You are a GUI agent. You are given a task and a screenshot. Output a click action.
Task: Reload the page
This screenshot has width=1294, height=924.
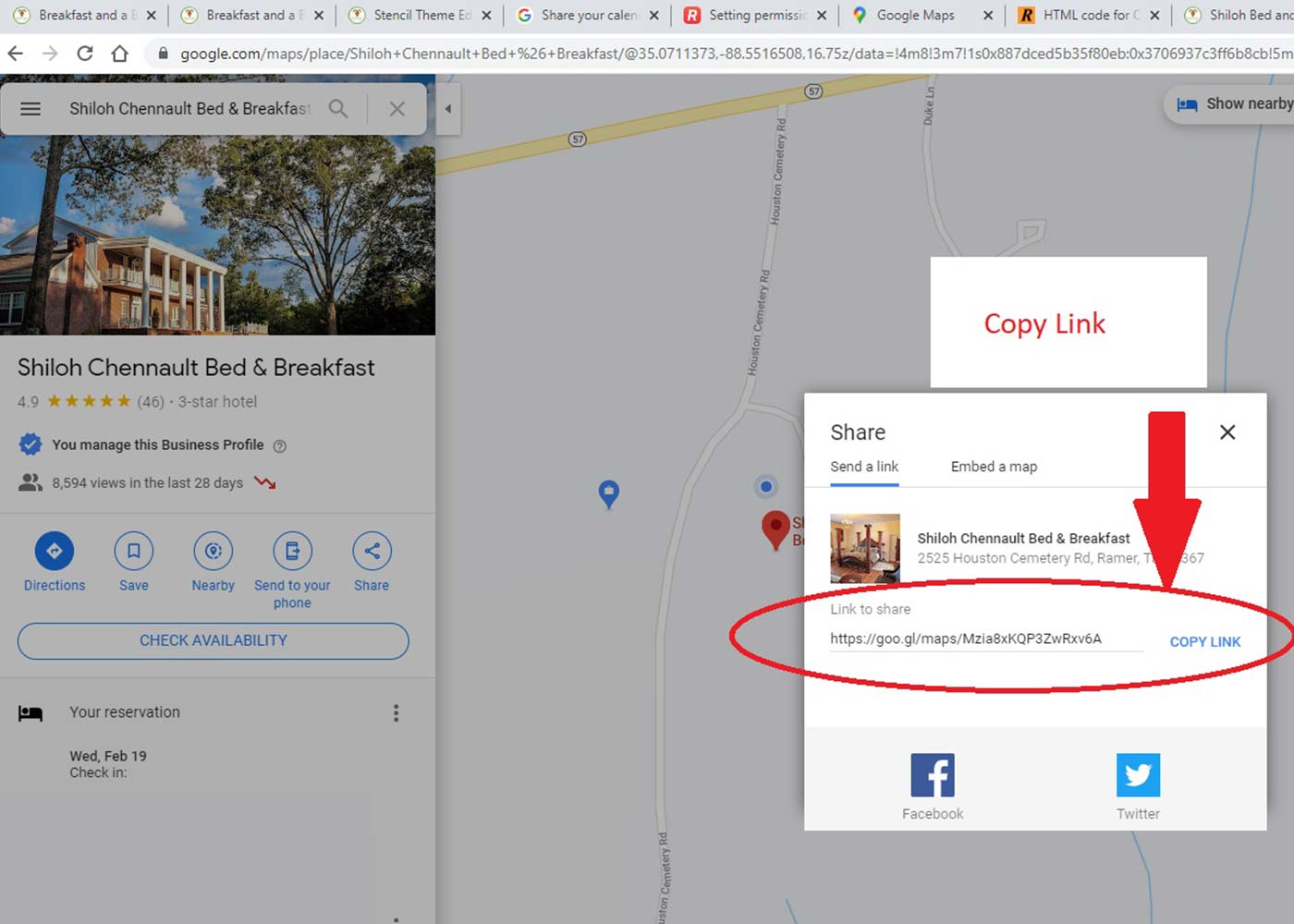[85, 54]
